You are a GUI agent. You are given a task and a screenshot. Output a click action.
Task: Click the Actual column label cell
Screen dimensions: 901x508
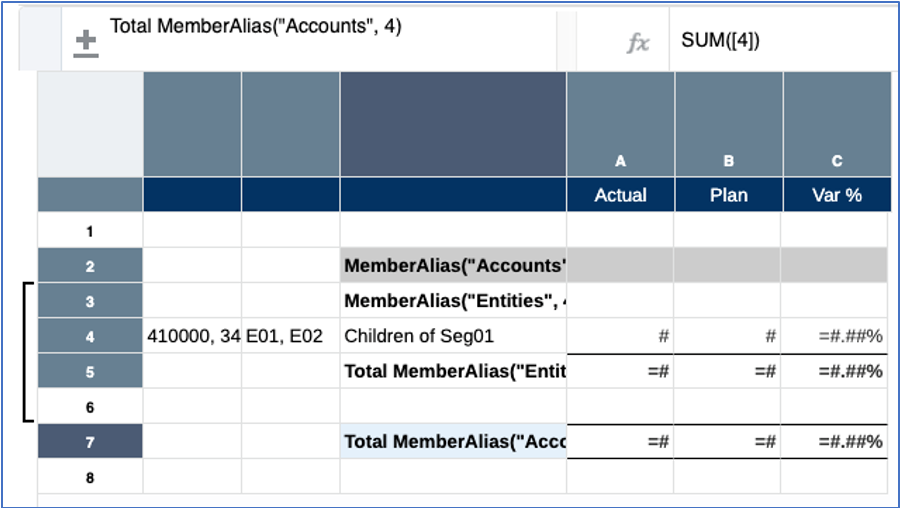click(620, 195)
